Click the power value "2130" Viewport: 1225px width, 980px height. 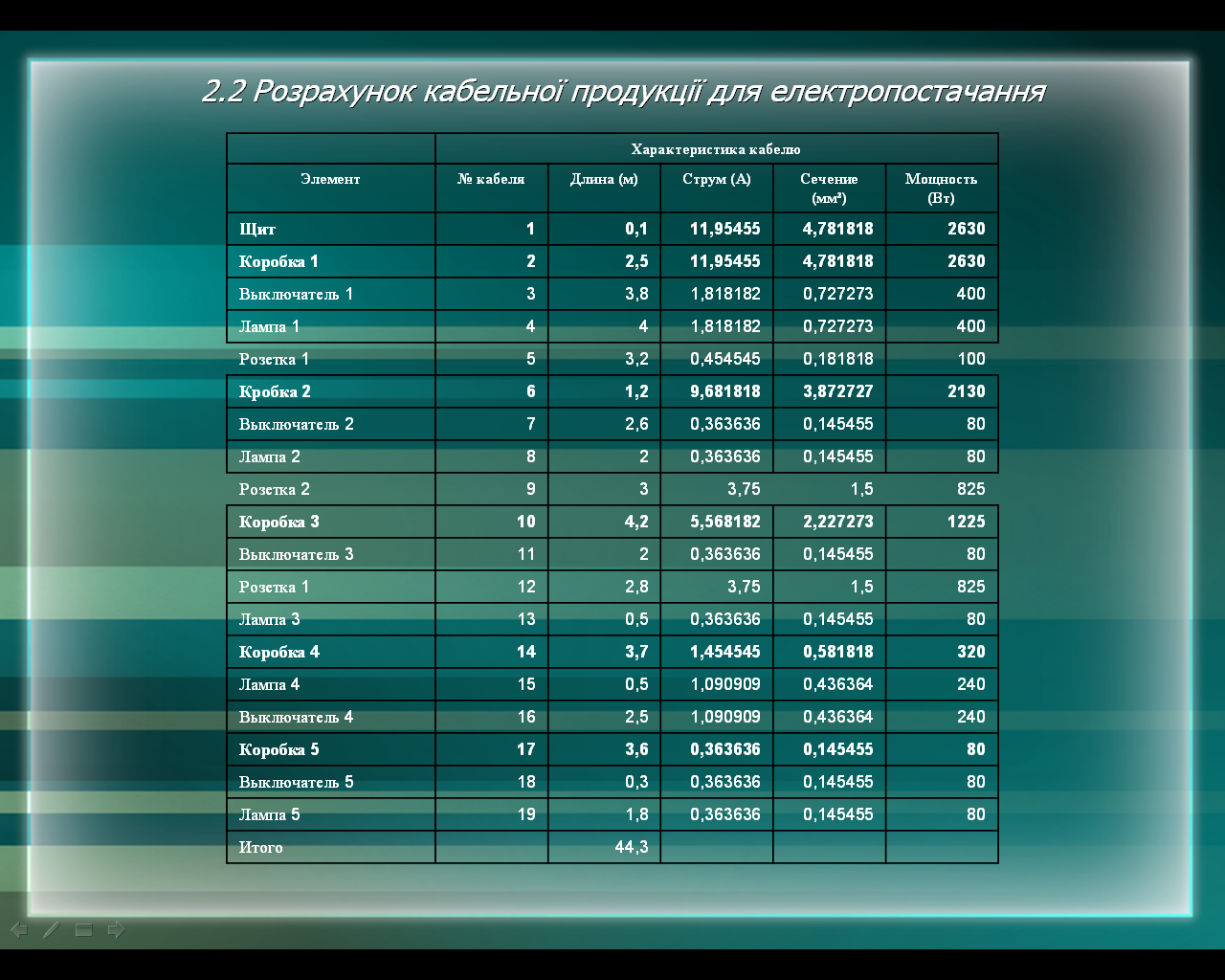[967, 392]
